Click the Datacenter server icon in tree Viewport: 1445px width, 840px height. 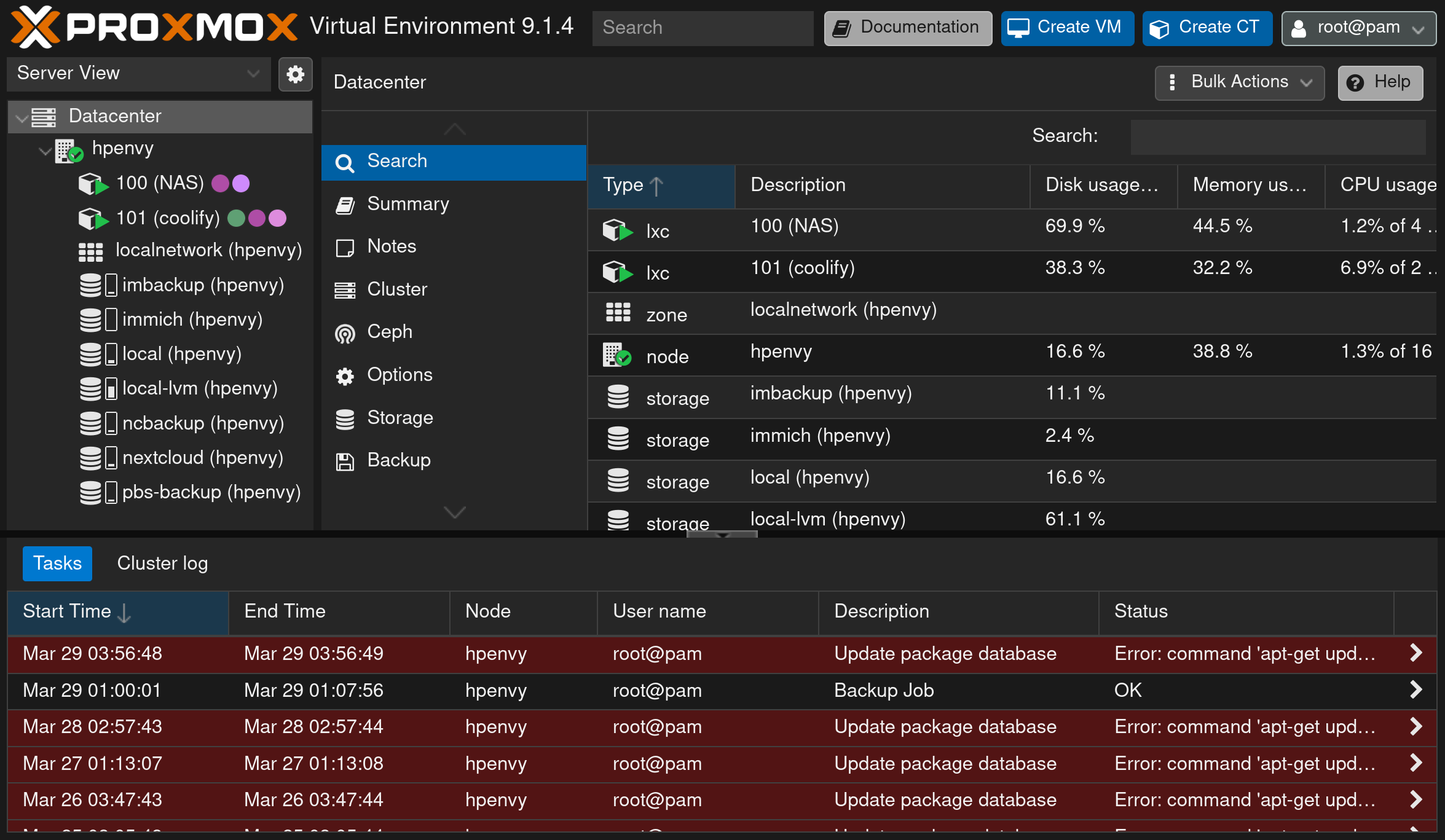(x=44, y=116)
